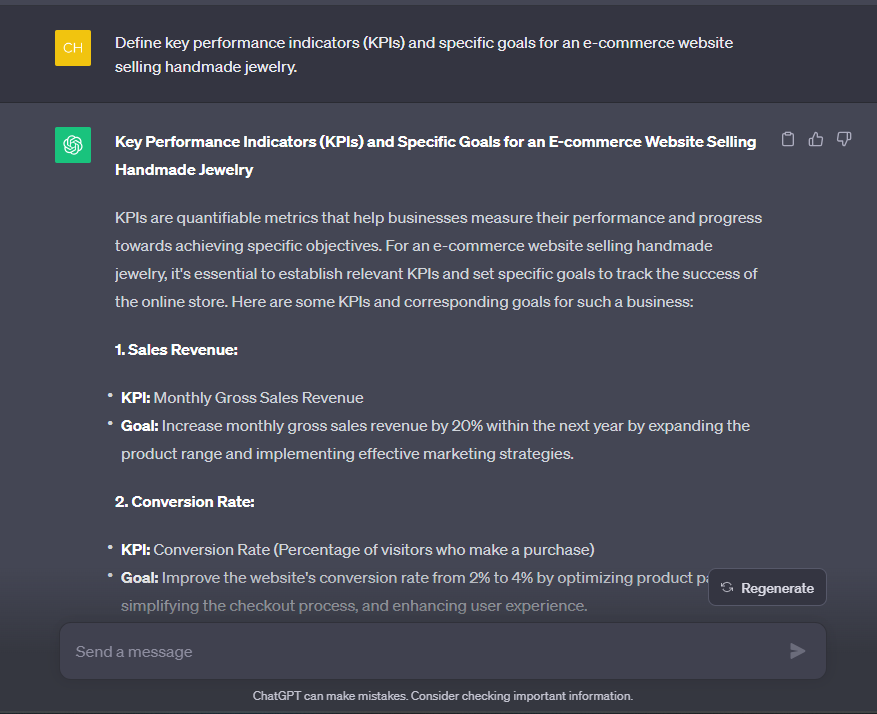Screen dimensions: 877x714
Task: Click the user prompt text about handmade jewelry
Action: (423, 55)
